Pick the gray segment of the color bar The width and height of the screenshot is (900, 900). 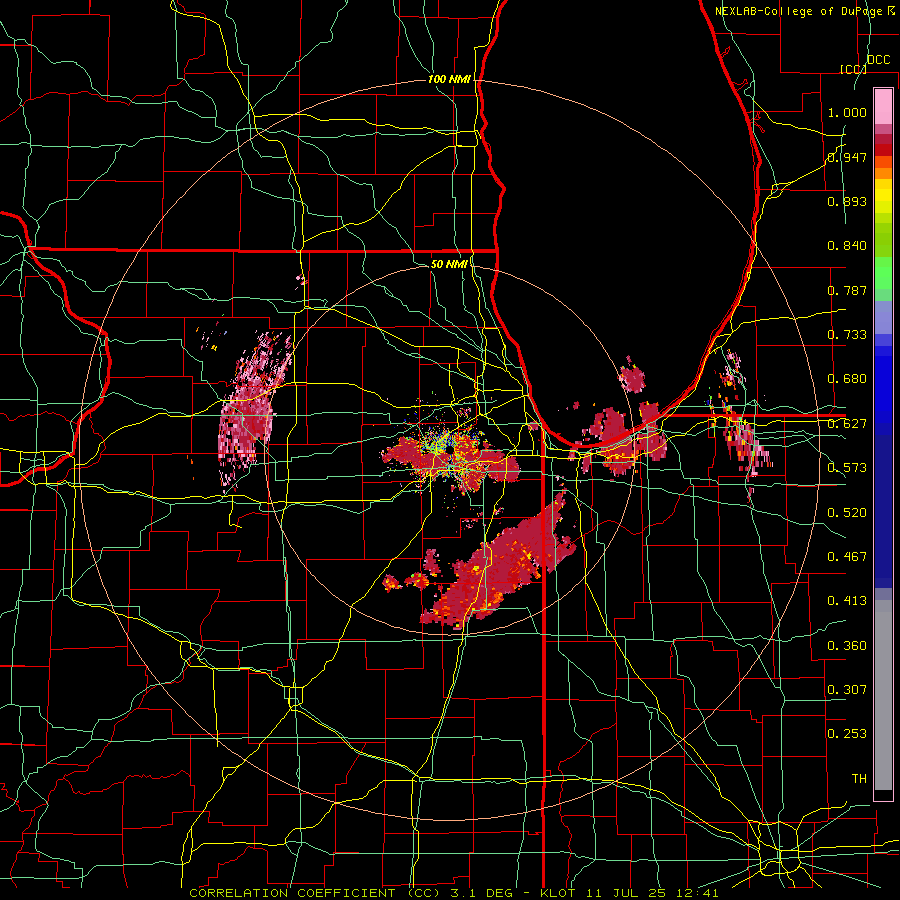coord(883,695)
